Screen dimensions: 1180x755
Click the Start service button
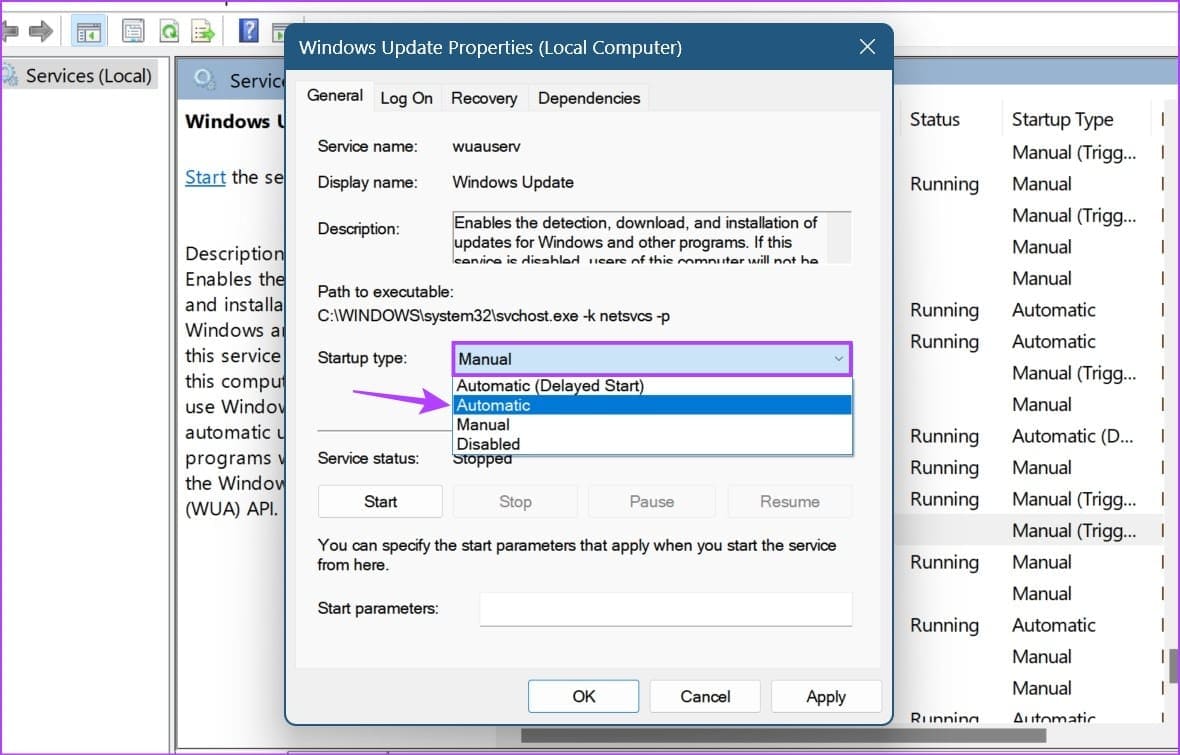click(380, 501)
